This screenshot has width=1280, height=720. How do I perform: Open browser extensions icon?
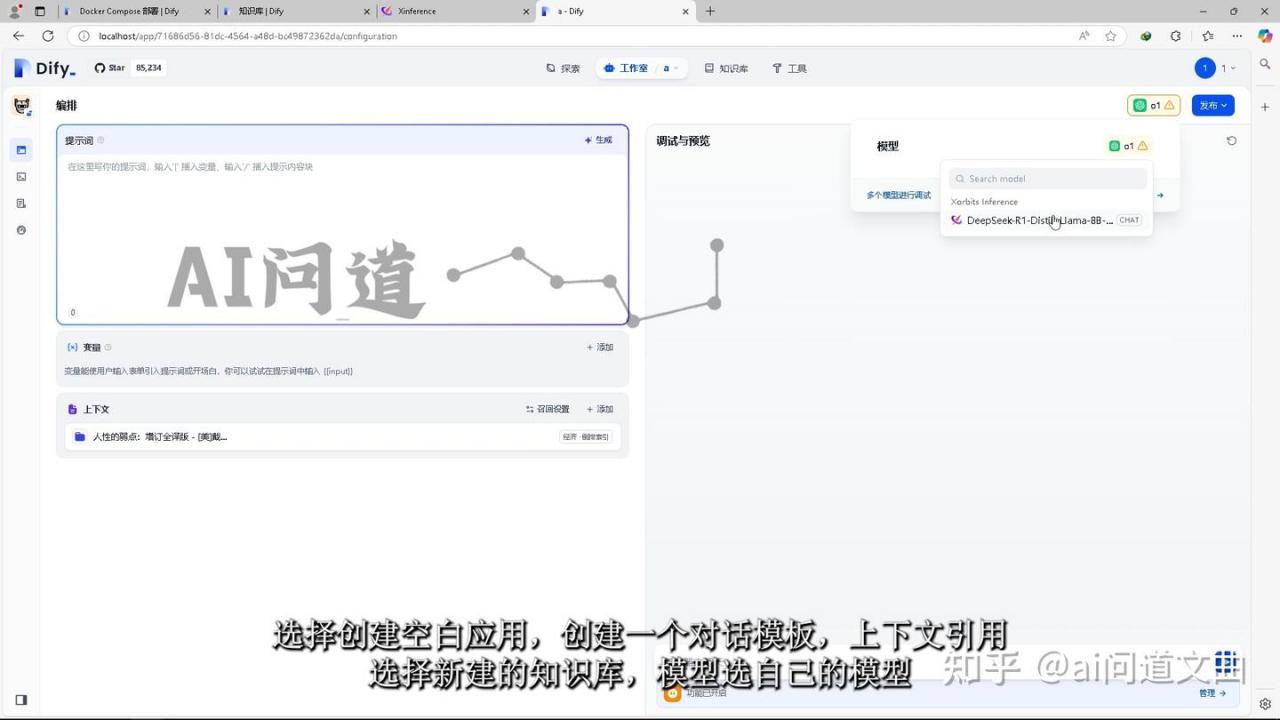[x=1175, y=36]
